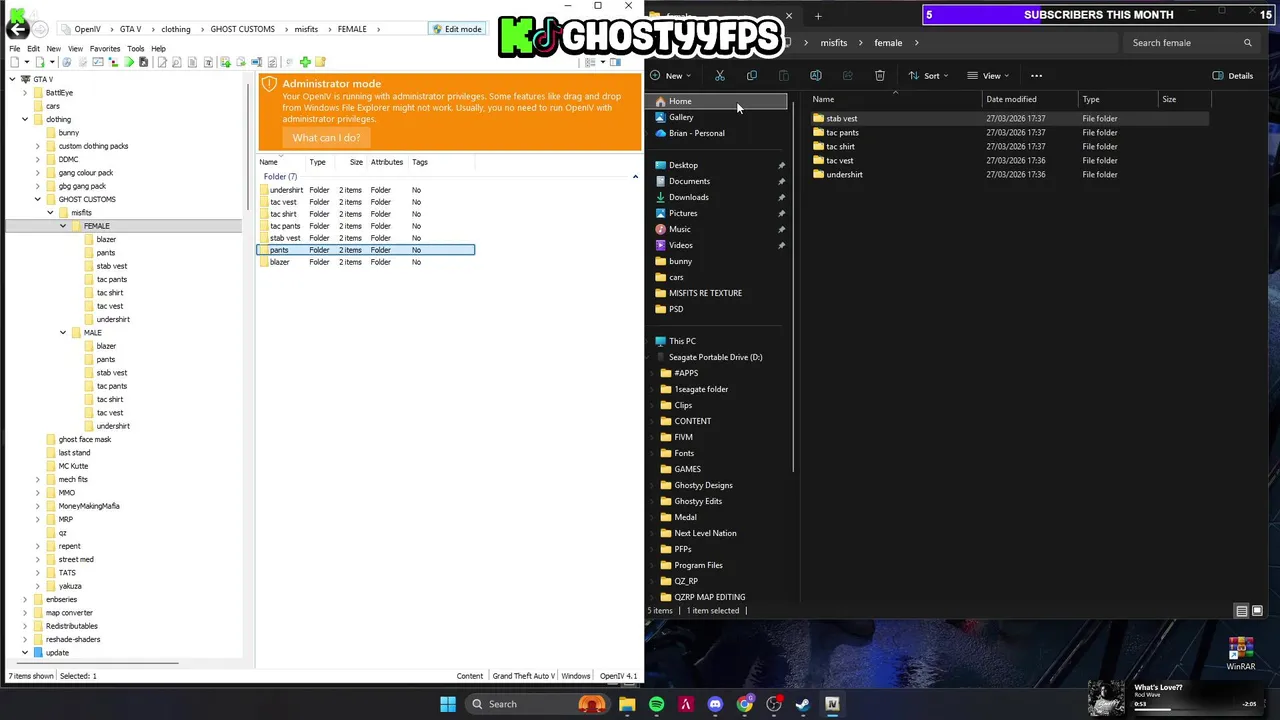Collapse the clothing tree node
The width and height of the screenshot is (1280, 720).
point(25,119)
